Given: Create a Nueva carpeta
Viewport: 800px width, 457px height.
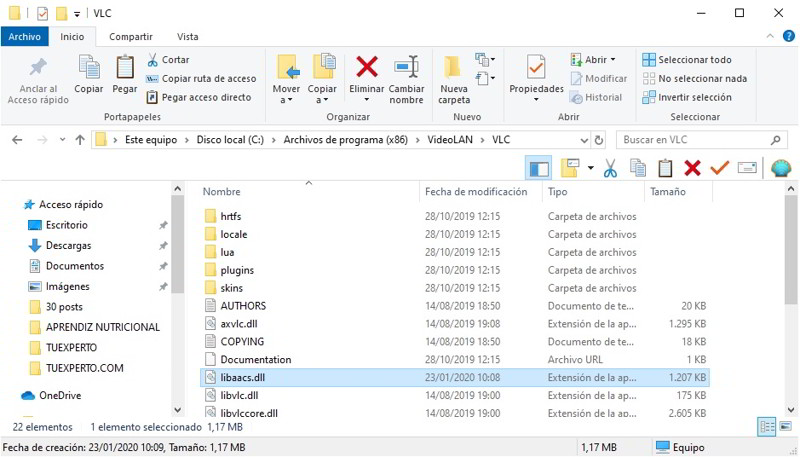Looking at the screenshot, I should pos(454,80).
